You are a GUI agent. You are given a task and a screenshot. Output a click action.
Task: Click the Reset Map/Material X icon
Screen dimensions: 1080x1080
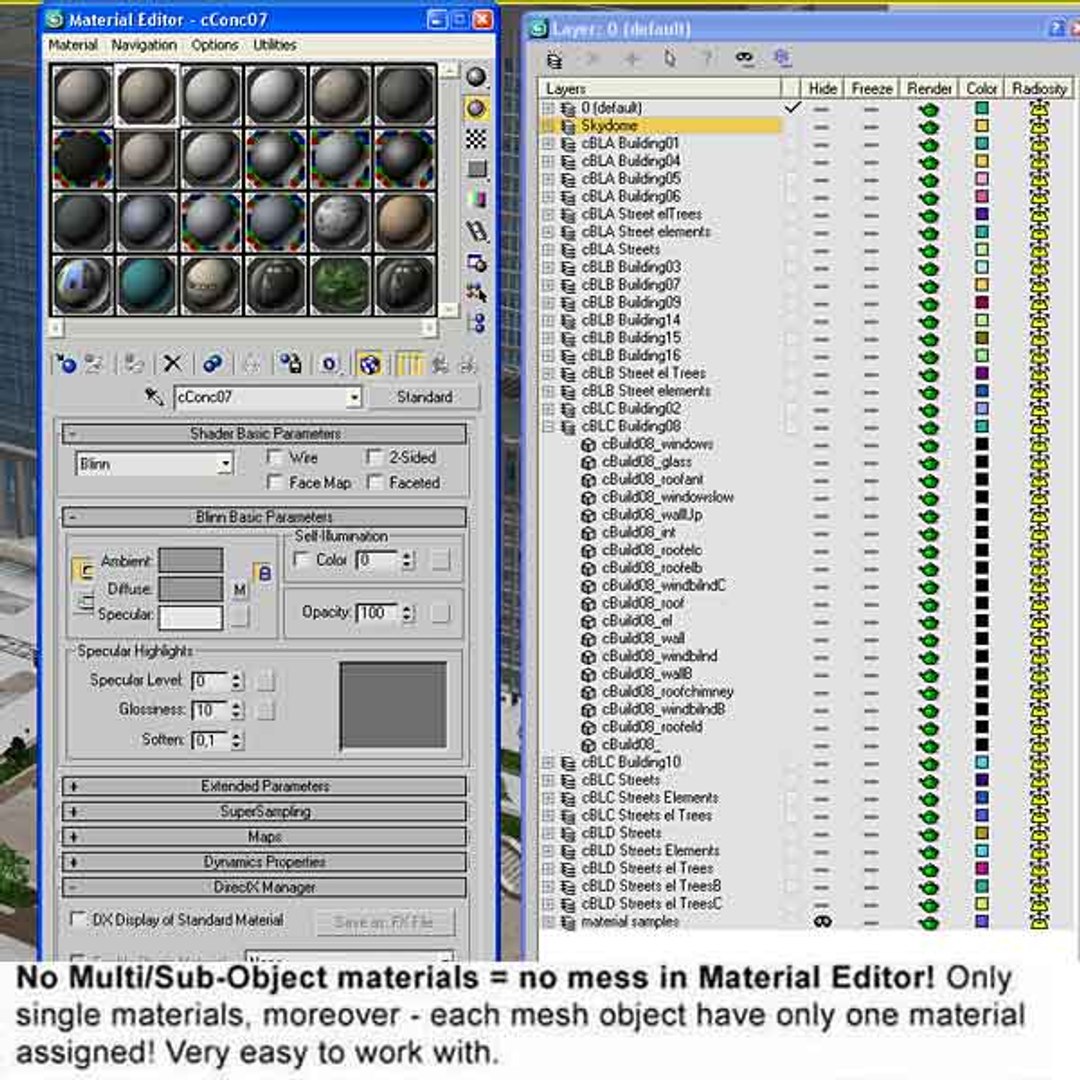coord(173,363)
